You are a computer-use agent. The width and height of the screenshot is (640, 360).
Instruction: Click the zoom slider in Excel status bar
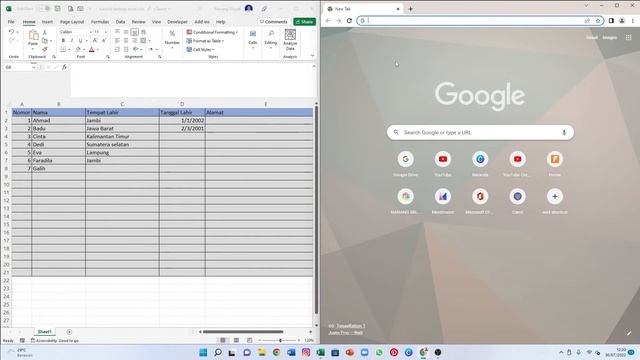point(280,340)
